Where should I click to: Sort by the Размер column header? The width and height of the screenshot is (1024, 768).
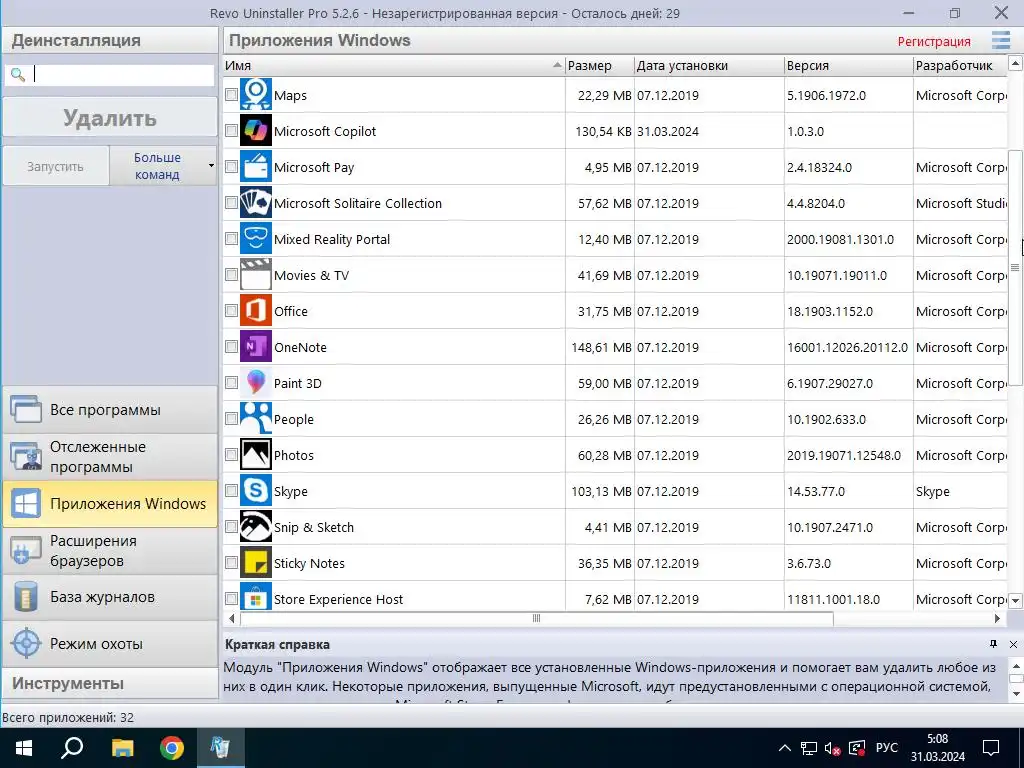pos(600,65)
